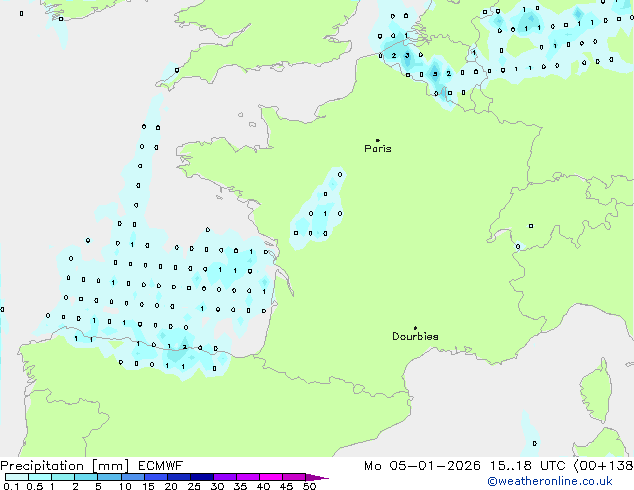
Task: Pick the dark navy 25 to 30 legend swatch
Action: click(x=202, y=477)
